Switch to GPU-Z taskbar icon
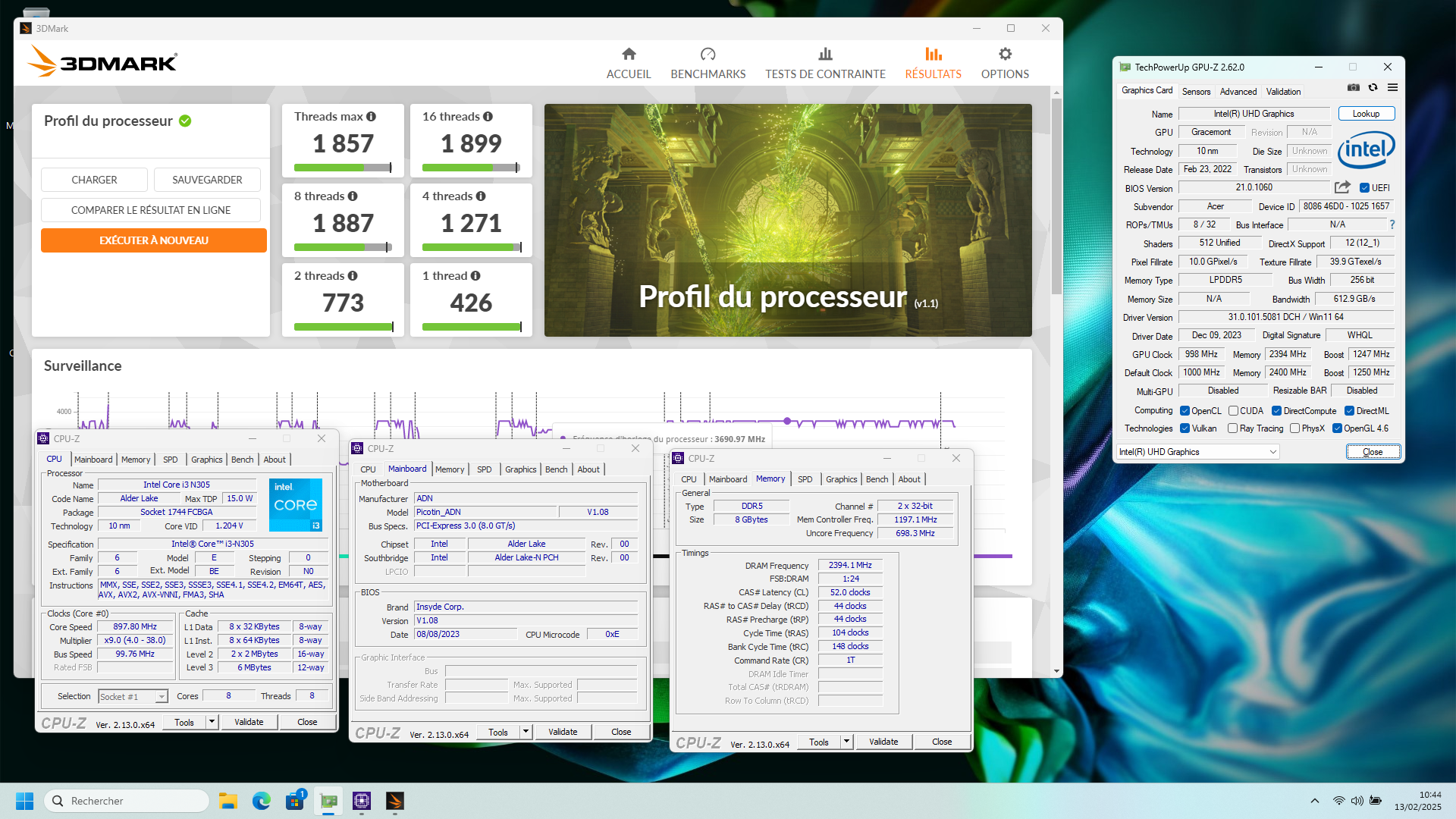The height and width of the screenshot is (819, 1456). click(328, 801)
